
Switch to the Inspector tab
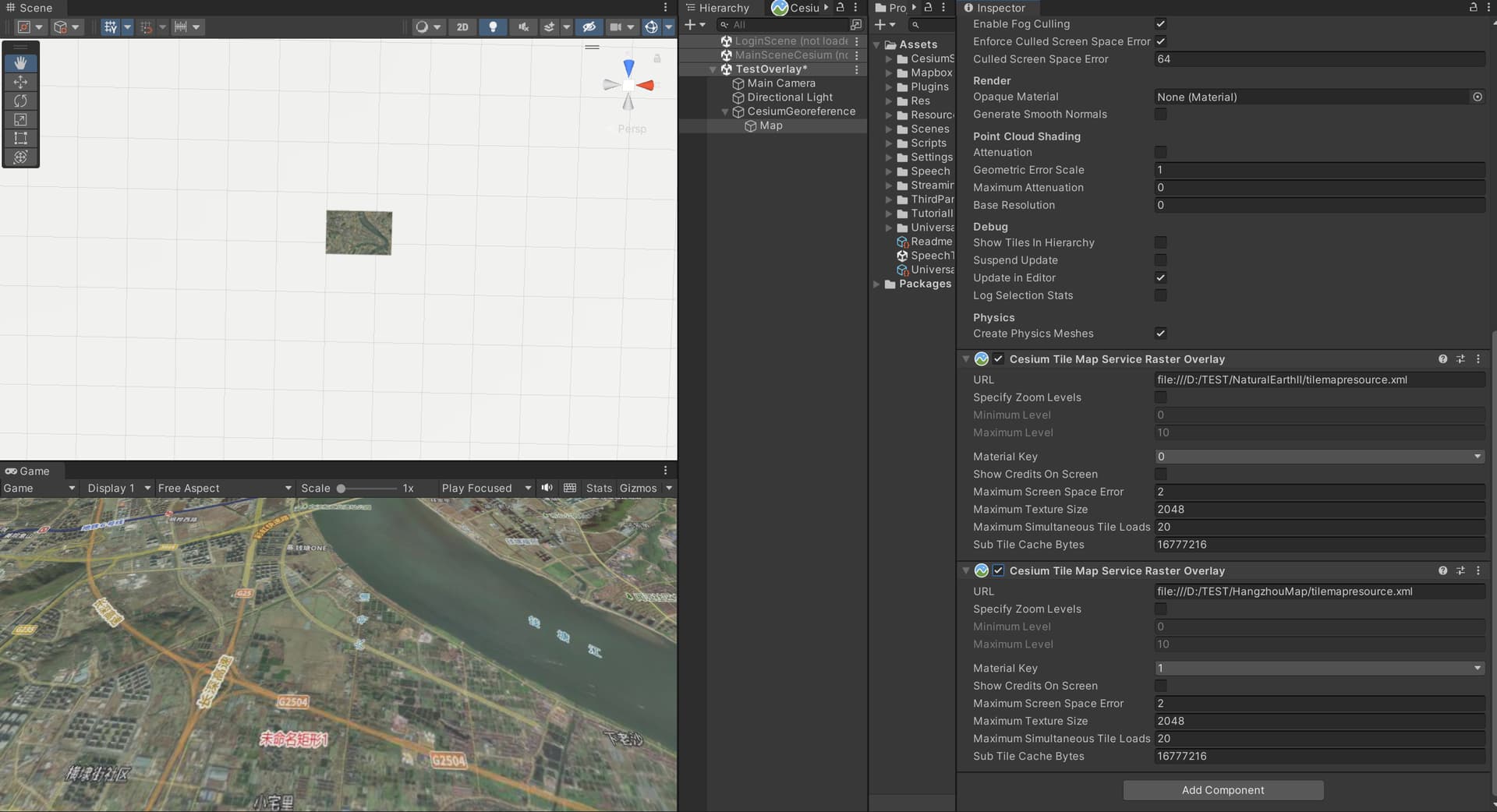point(1000,8)
